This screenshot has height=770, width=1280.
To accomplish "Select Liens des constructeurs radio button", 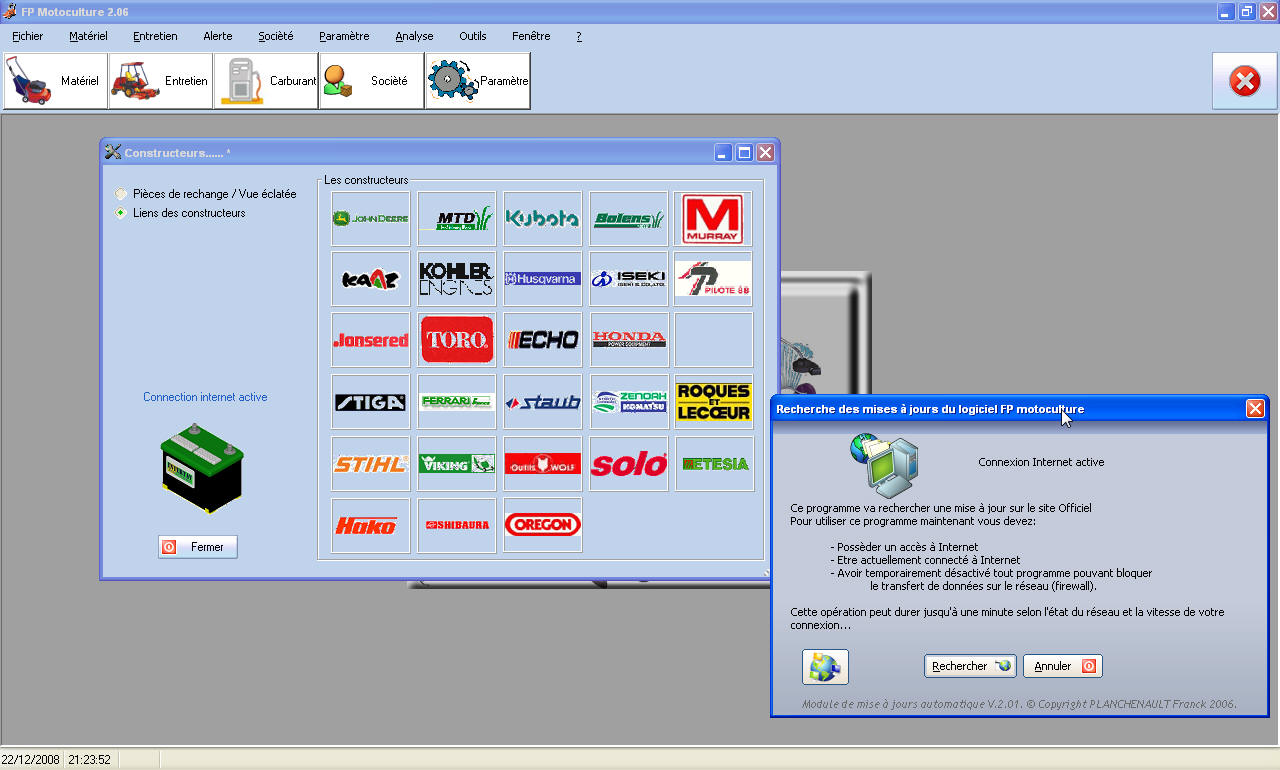I will tap(122, 213).
